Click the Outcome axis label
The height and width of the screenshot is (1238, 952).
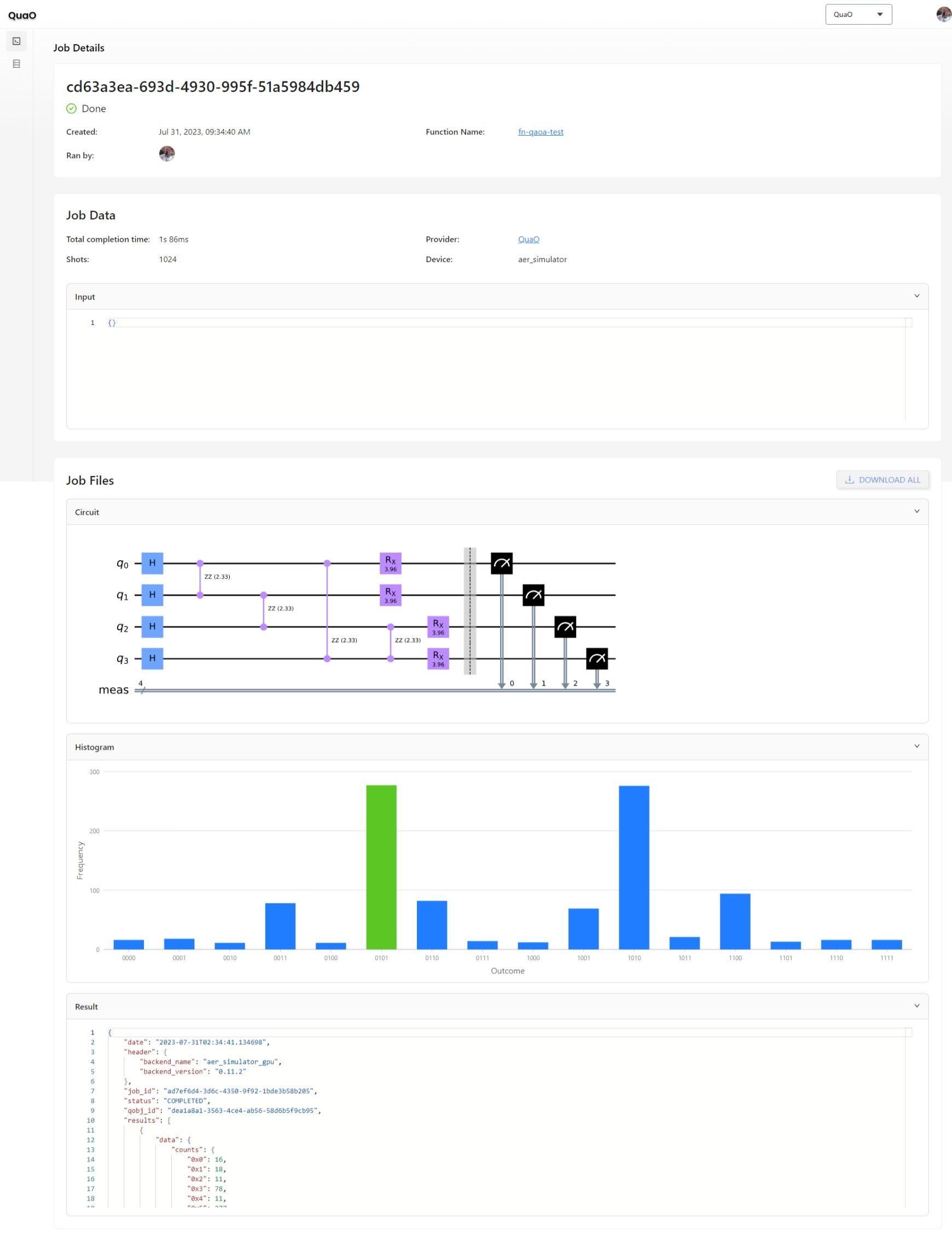tap(508, 970)
